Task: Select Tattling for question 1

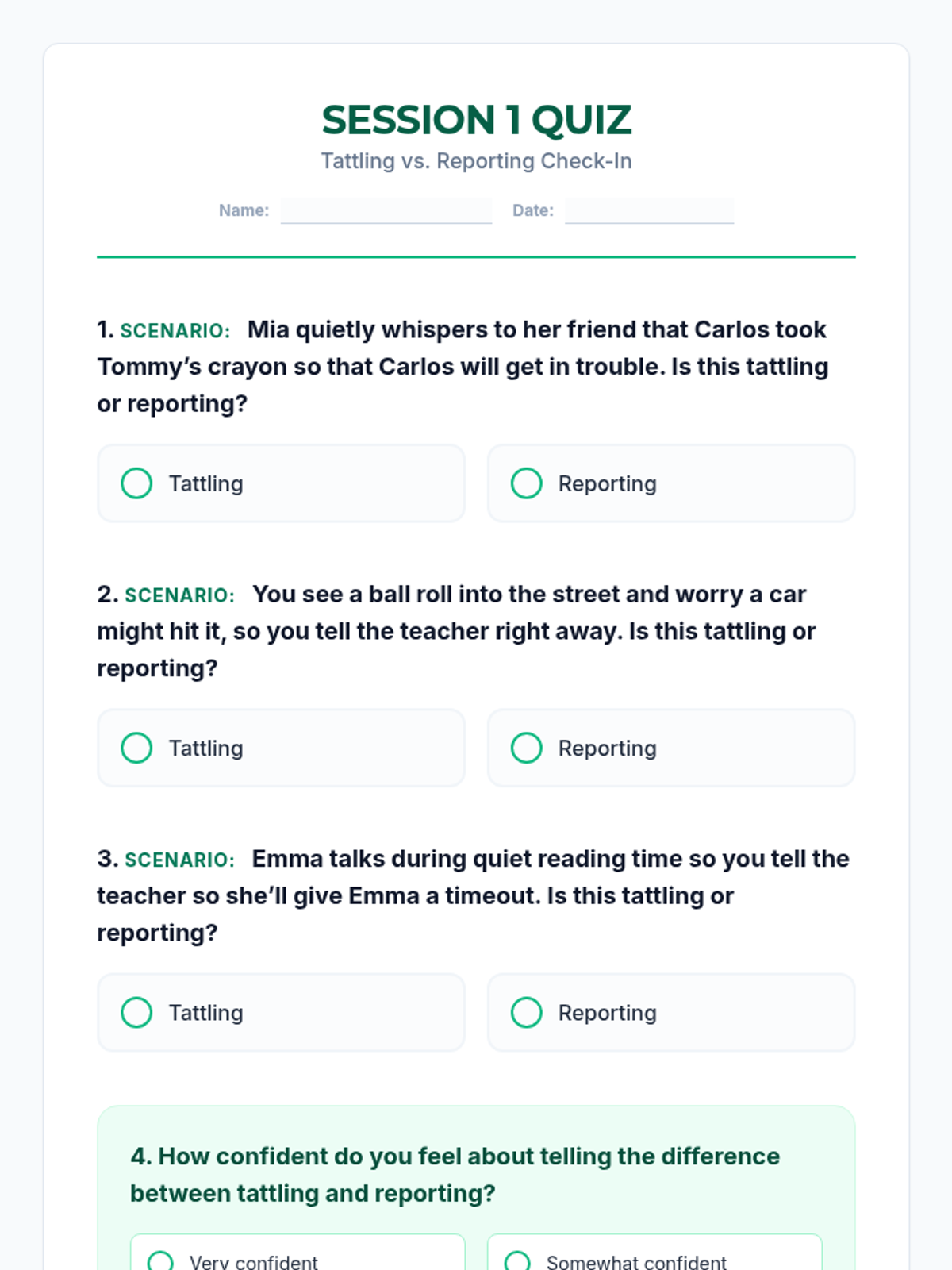Action: pos(280,483)
